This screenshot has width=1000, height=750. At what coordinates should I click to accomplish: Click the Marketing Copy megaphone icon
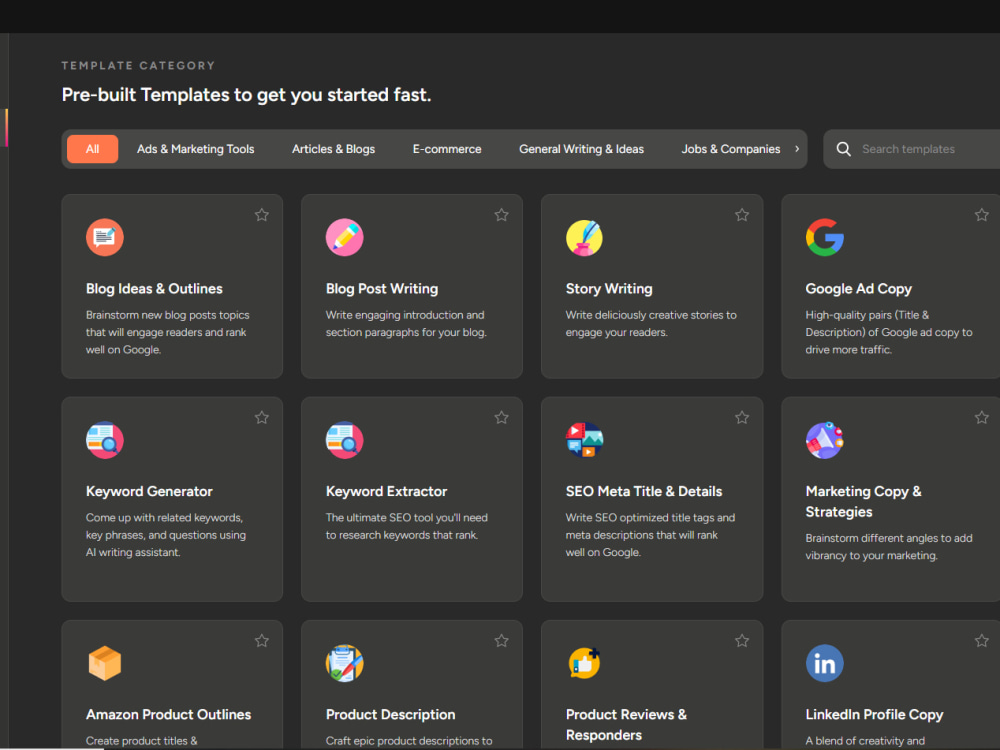pos(825,440)
